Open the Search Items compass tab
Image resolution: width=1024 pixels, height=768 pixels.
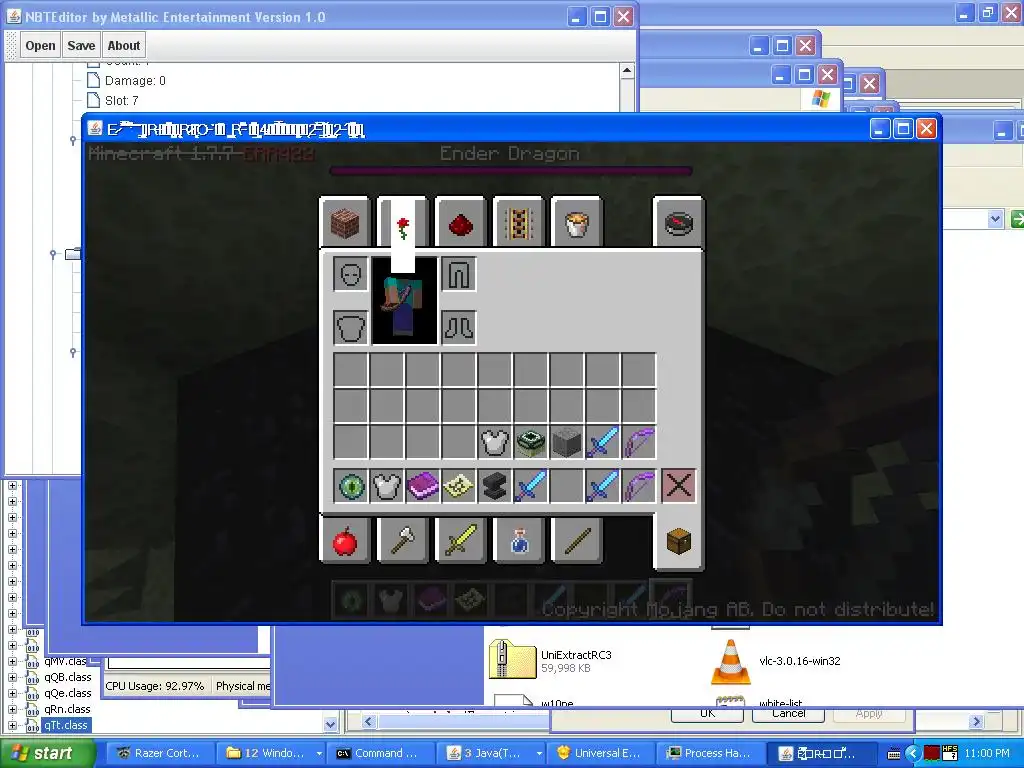(678, 223)
